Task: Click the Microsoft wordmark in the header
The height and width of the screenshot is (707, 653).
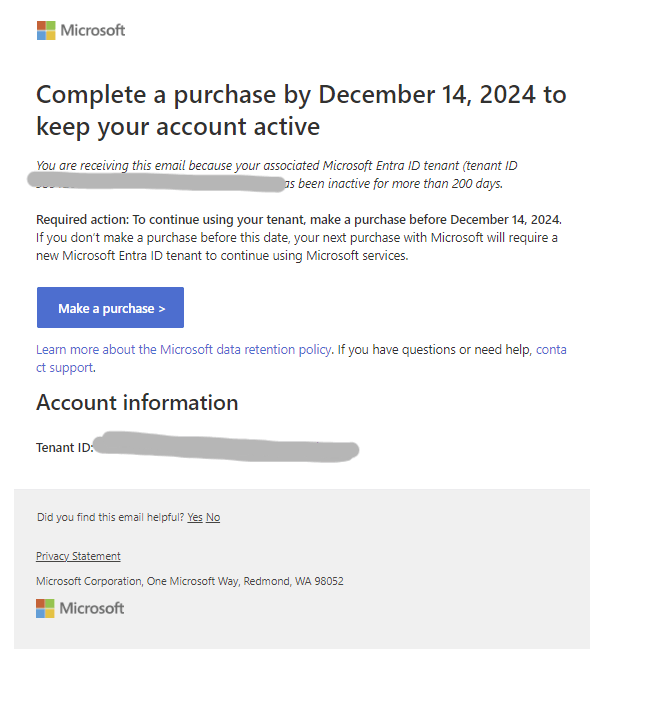Action: click(x=93, y=30)
